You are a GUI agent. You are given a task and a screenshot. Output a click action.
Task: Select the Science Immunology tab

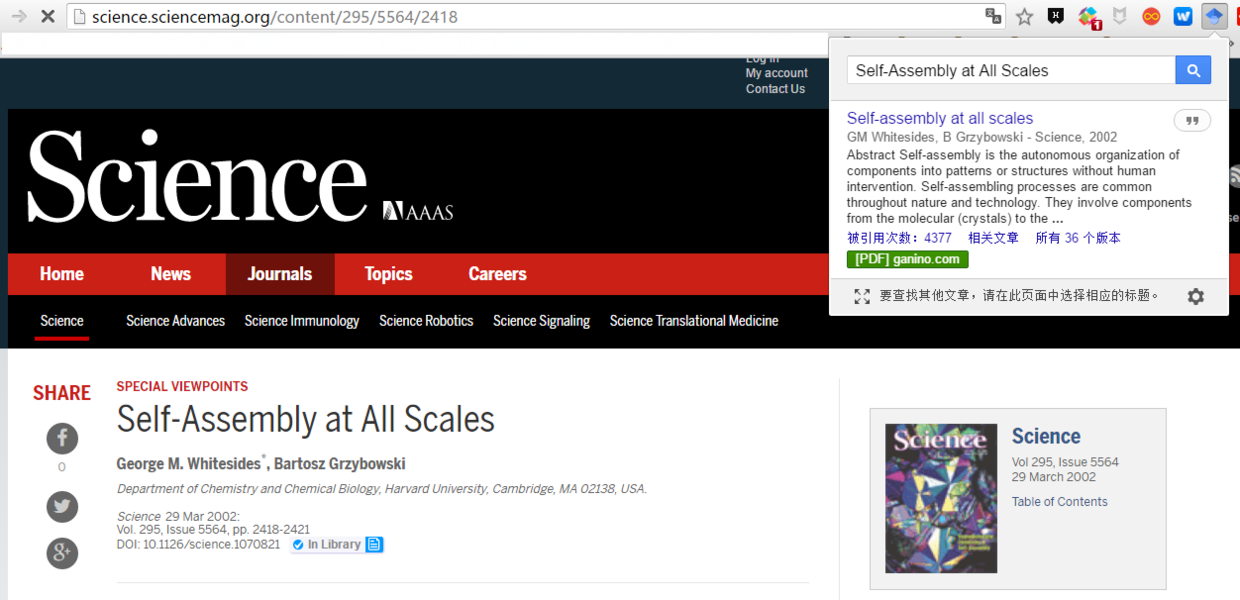click(302, 321)
